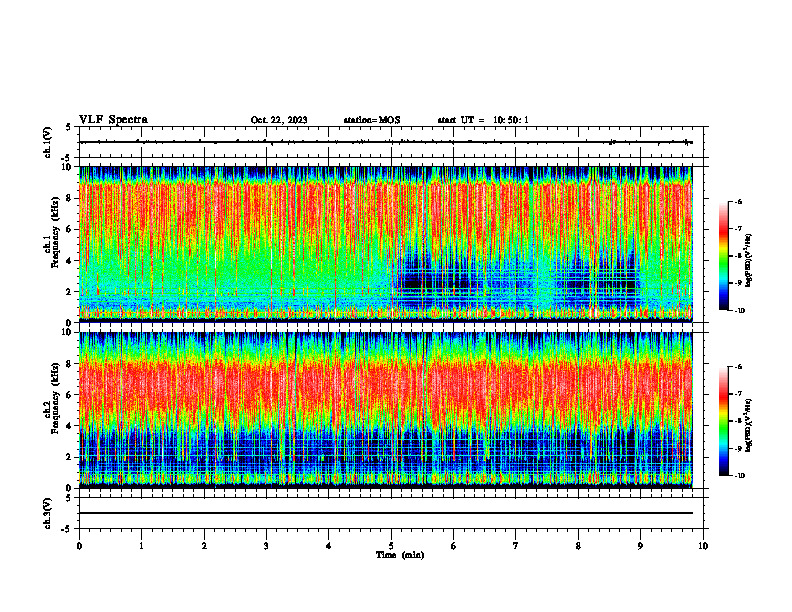
Task: Click the "Time (min)" axis label
Action: (x=400, y=555)
